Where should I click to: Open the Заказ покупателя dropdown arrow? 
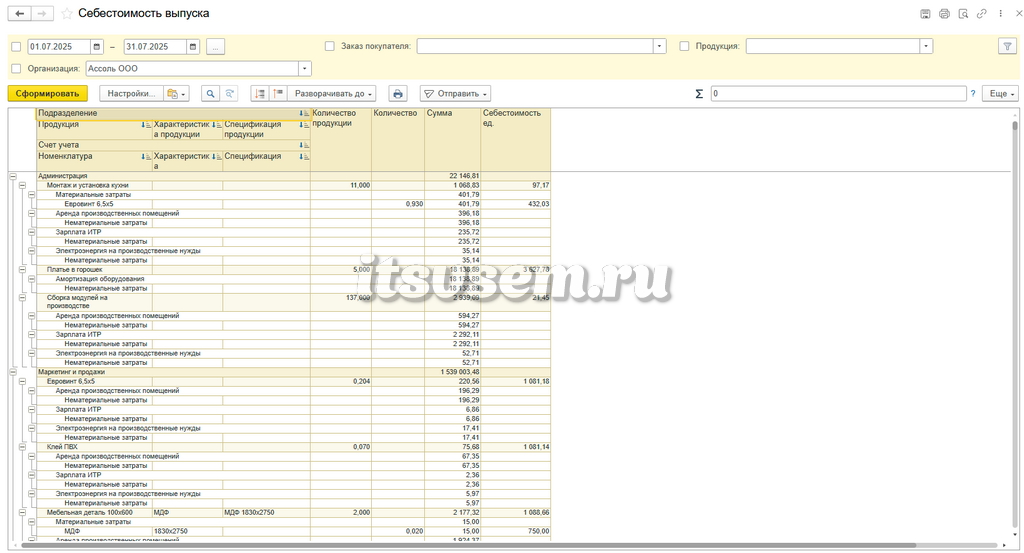(x=660, y=46)
